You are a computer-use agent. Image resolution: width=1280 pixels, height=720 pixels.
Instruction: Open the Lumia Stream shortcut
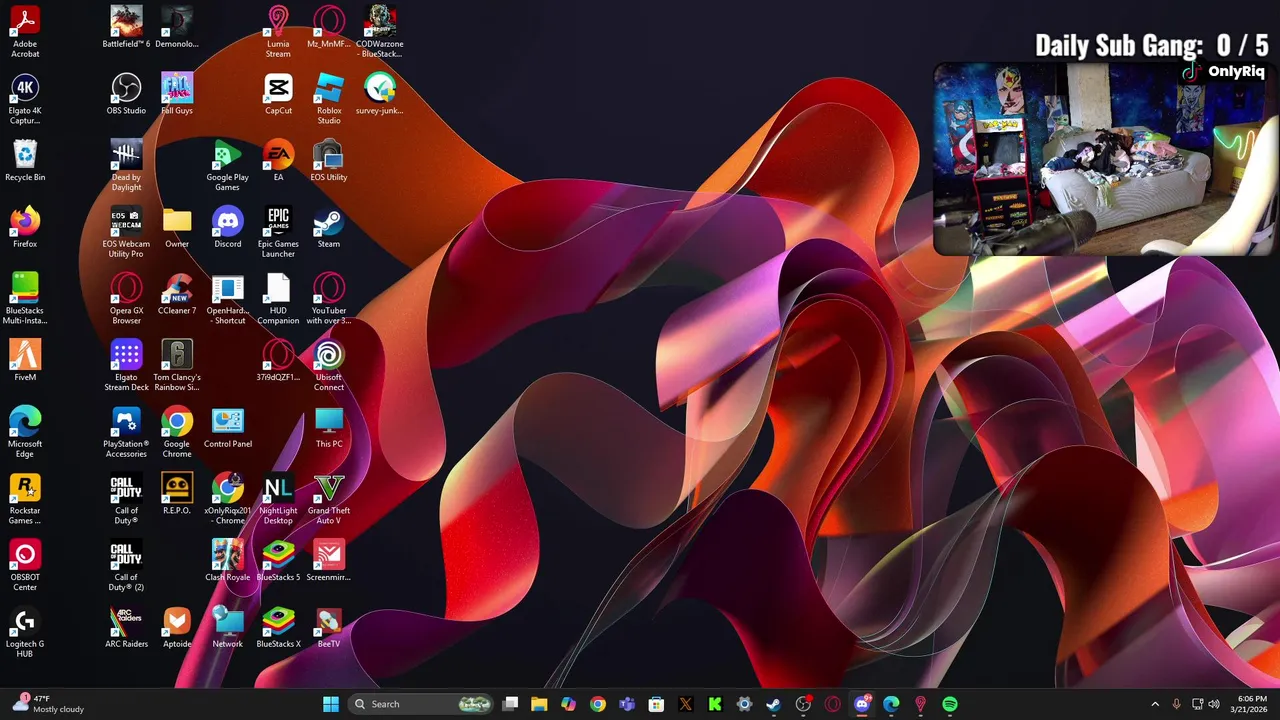(278, 30)
